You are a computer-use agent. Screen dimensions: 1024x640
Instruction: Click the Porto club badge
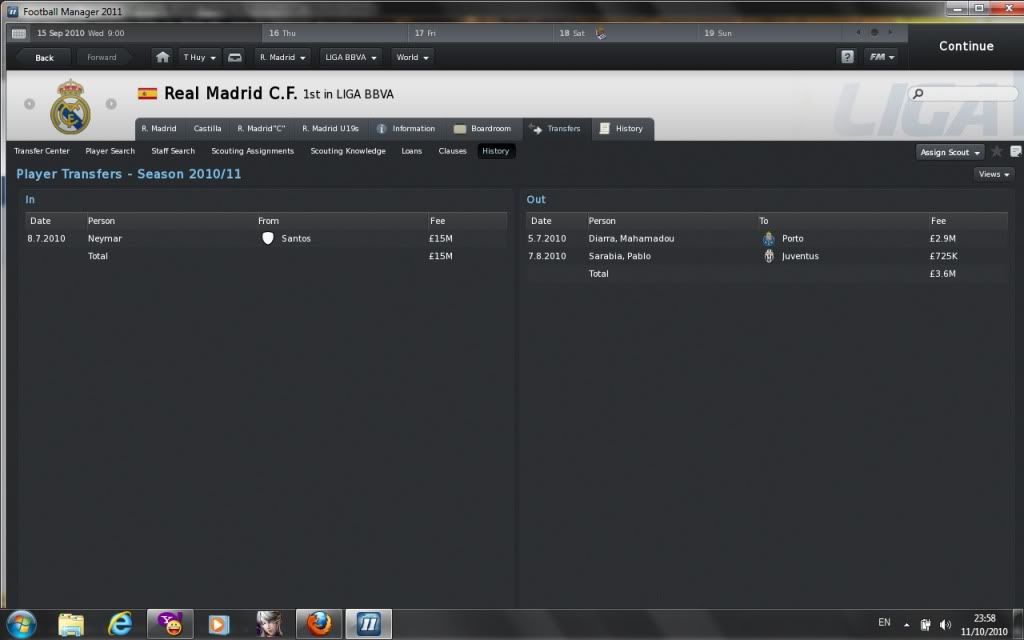tap(769, 238)
